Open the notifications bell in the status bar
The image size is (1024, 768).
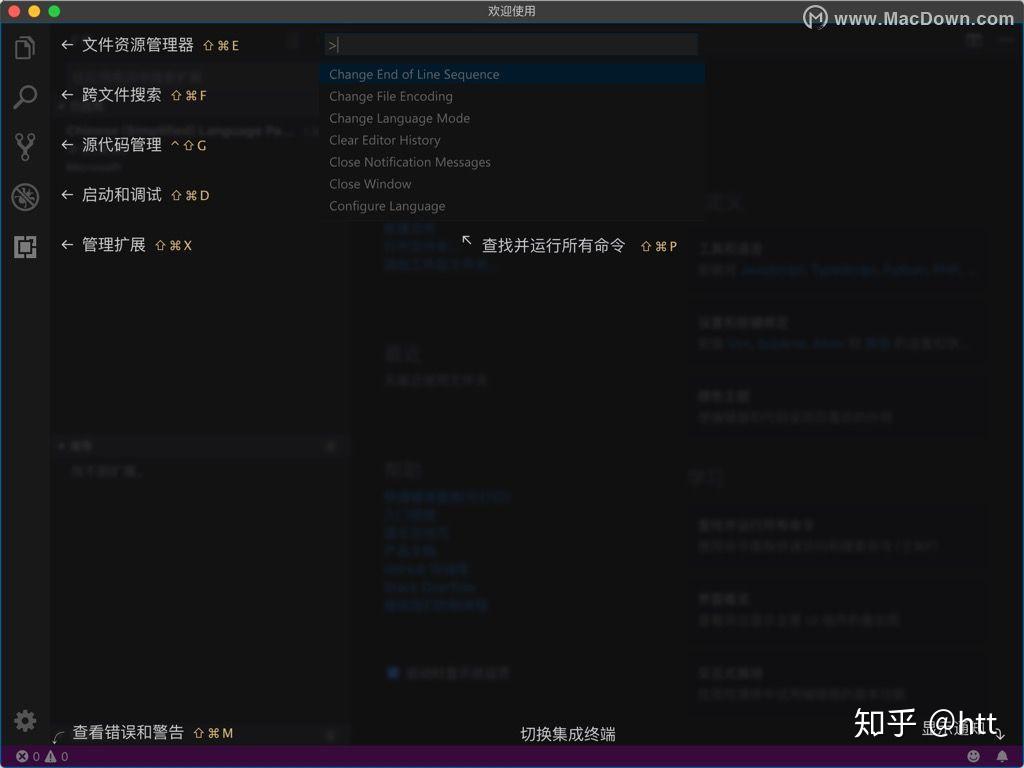pyautogui.click(x=1002, y=756)
